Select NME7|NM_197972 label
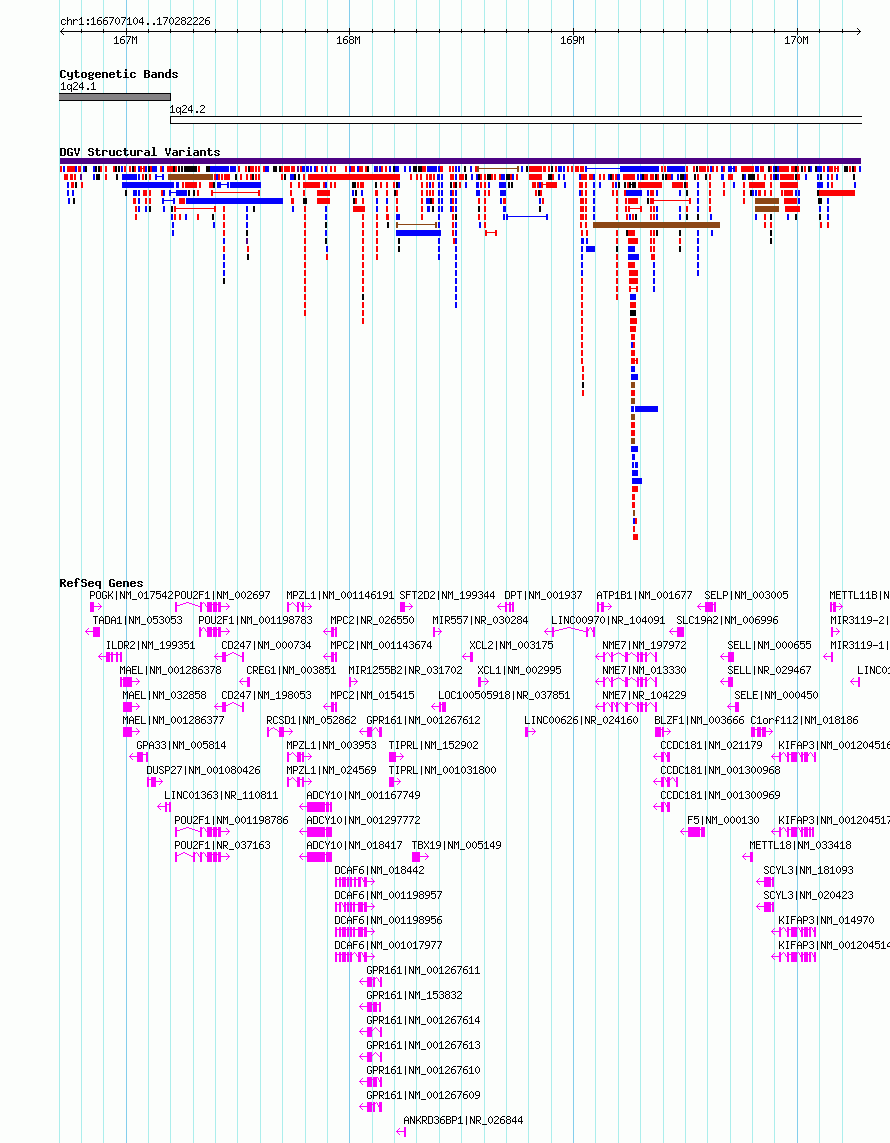890x1143 pixels. pos(644,645)
